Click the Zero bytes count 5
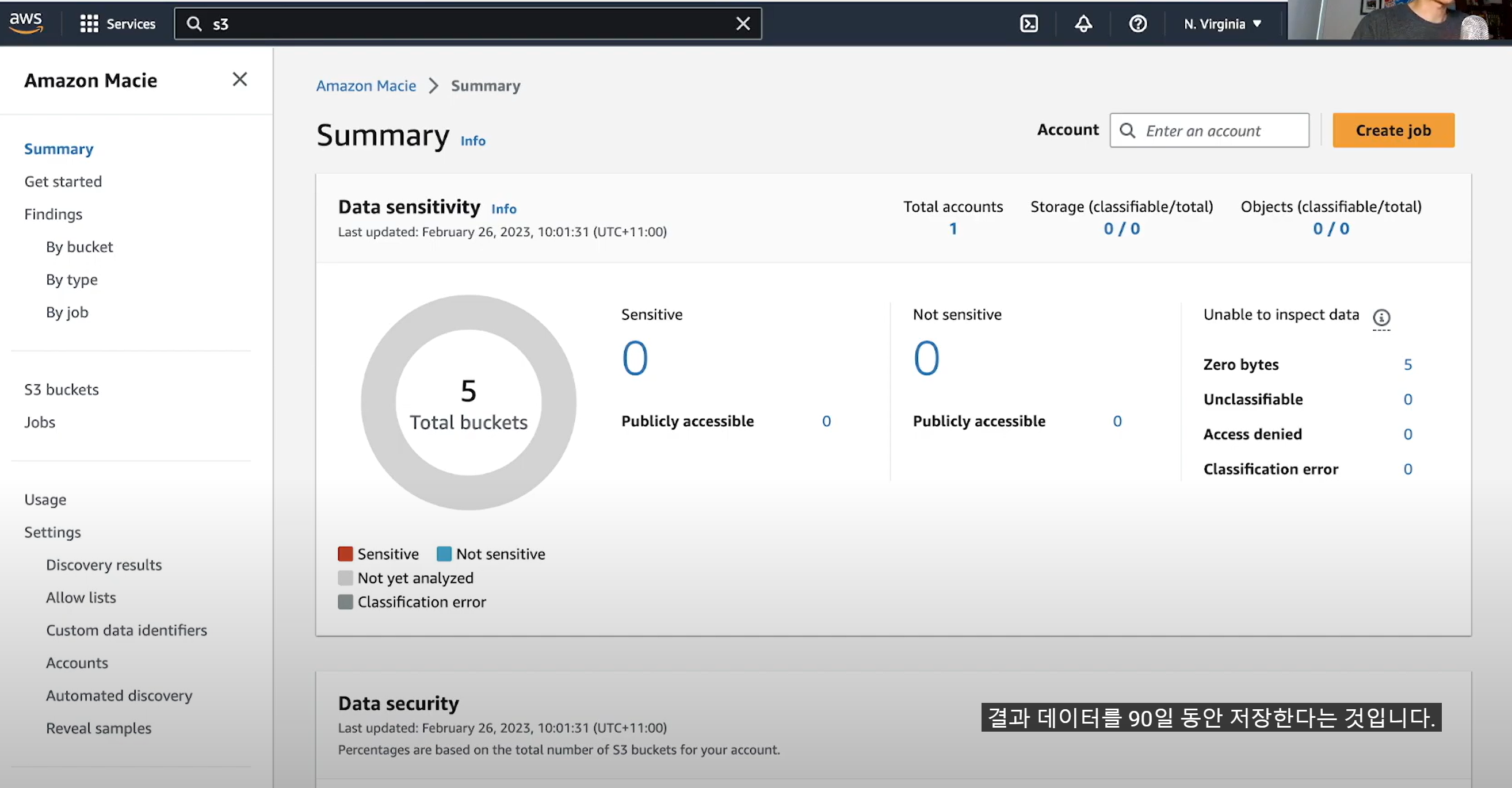This screenshot has width=1512, height=788. pos(1407,364)
